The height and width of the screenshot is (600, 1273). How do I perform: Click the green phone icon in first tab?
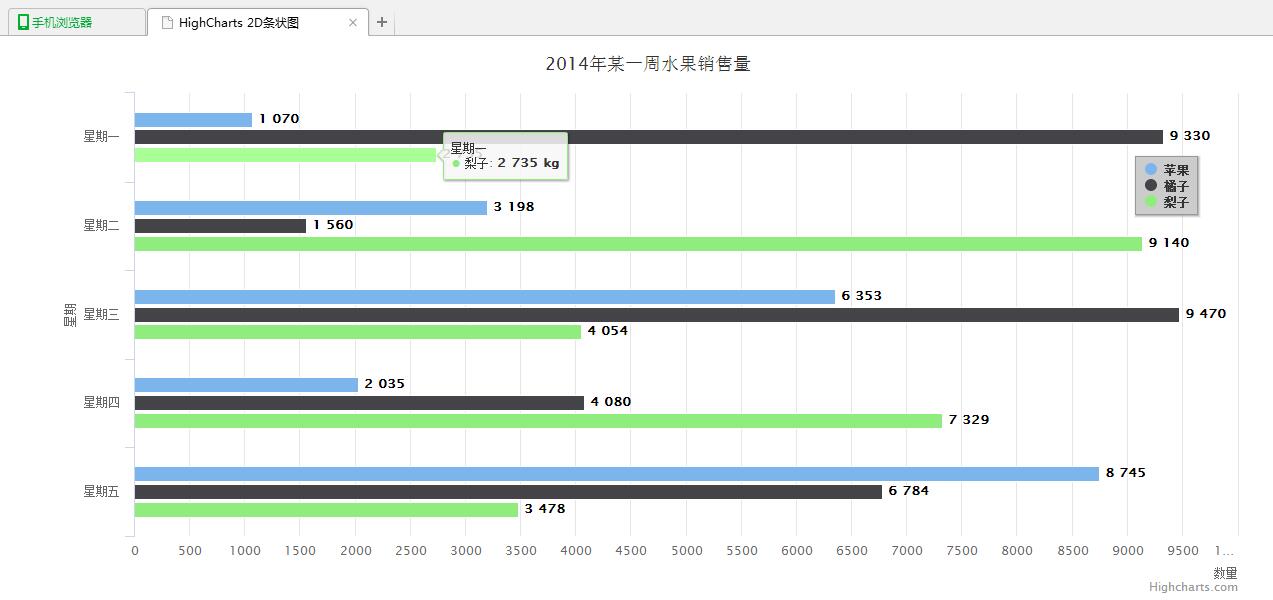tap(23, 22)
